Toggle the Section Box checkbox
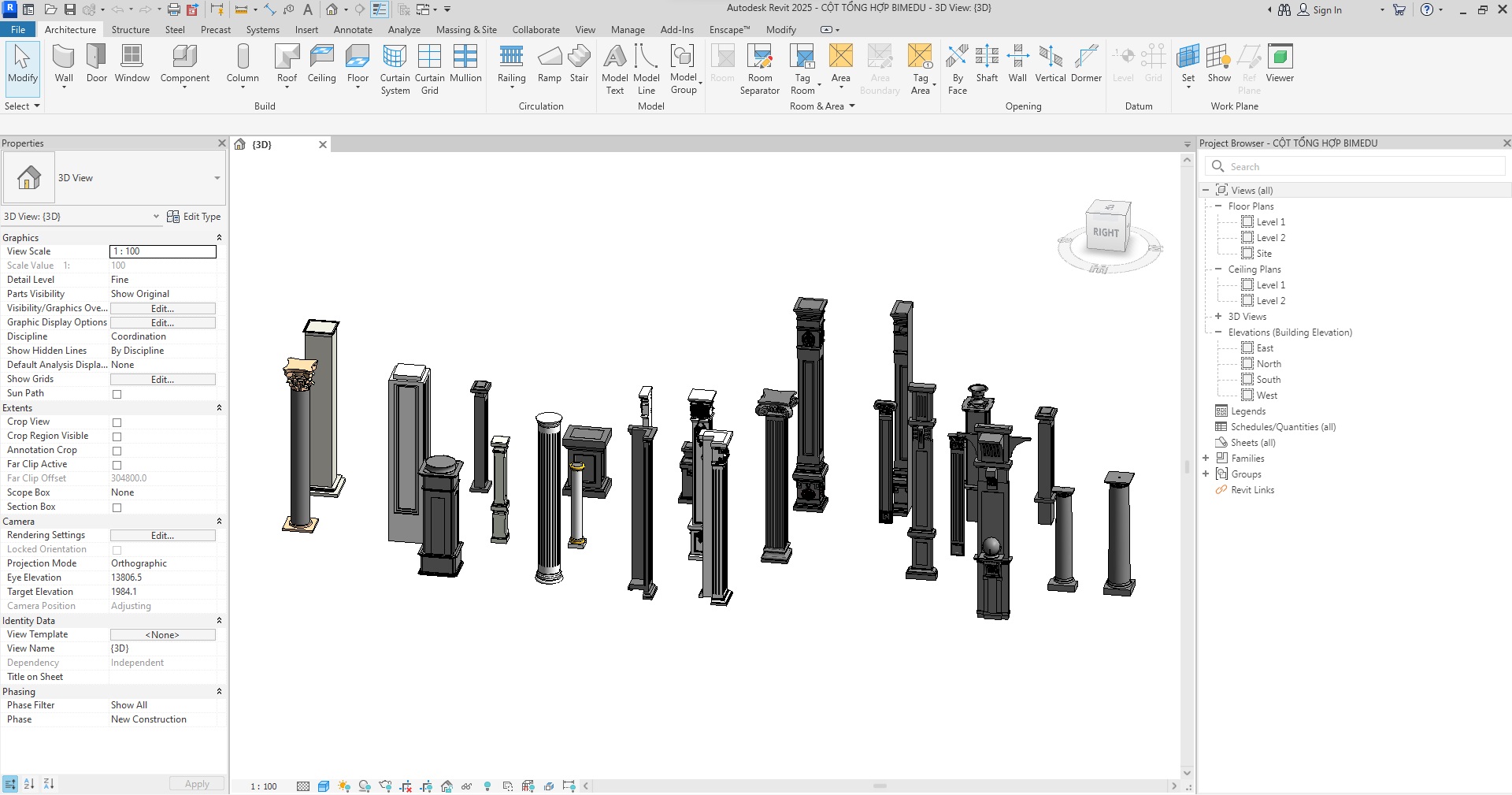 117,507
